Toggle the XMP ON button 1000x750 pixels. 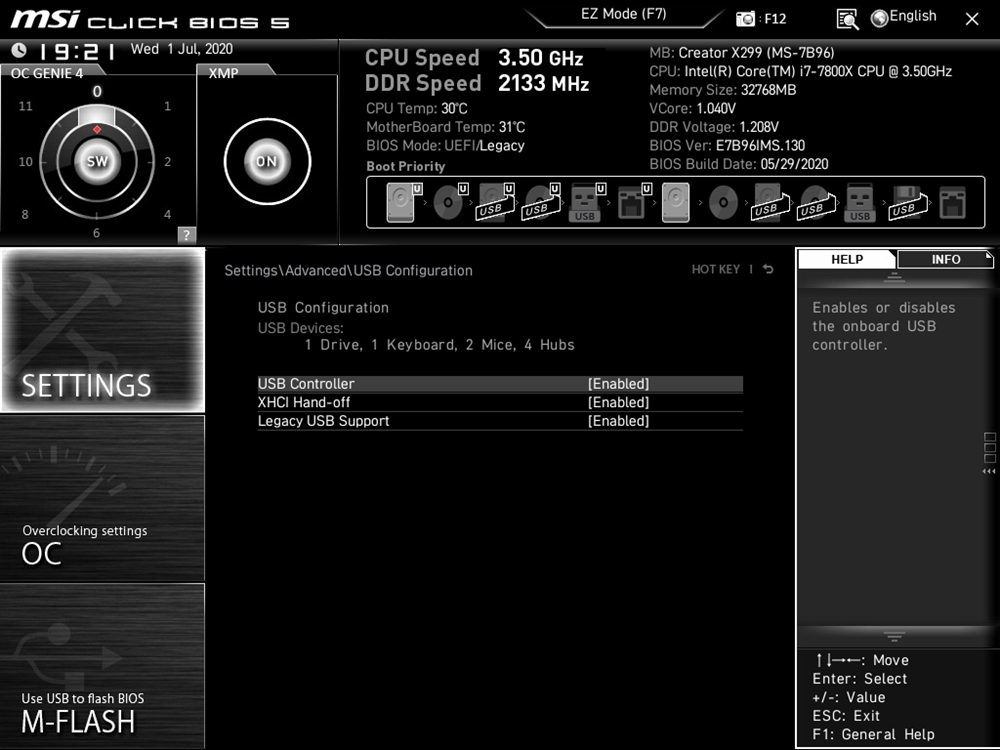tap(267, 161)
